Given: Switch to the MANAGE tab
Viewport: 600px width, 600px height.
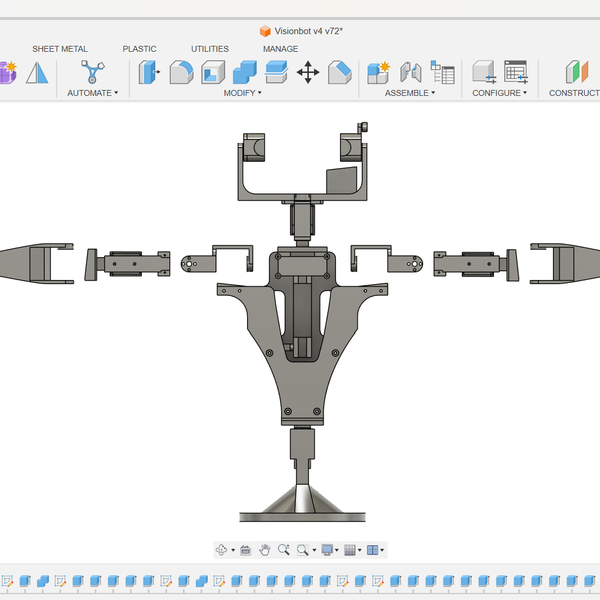Looking at the screenshot, I should click(x=280, y=49).
